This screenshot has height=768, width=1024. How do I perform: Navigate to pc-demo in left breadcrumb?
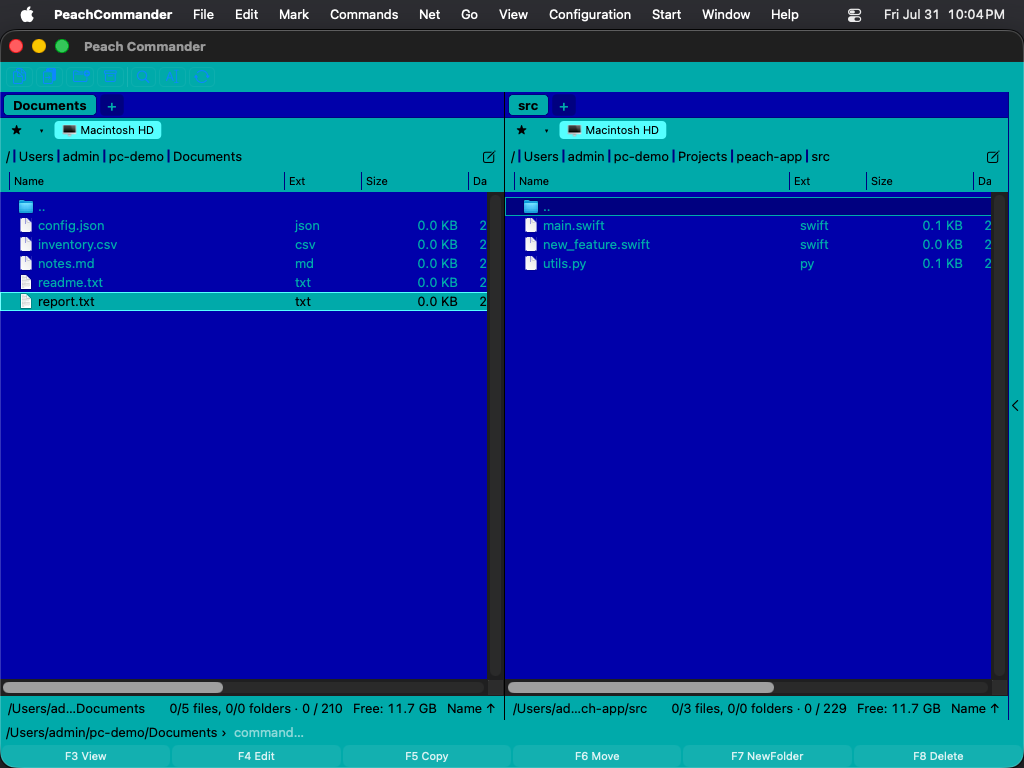point(136,157)
